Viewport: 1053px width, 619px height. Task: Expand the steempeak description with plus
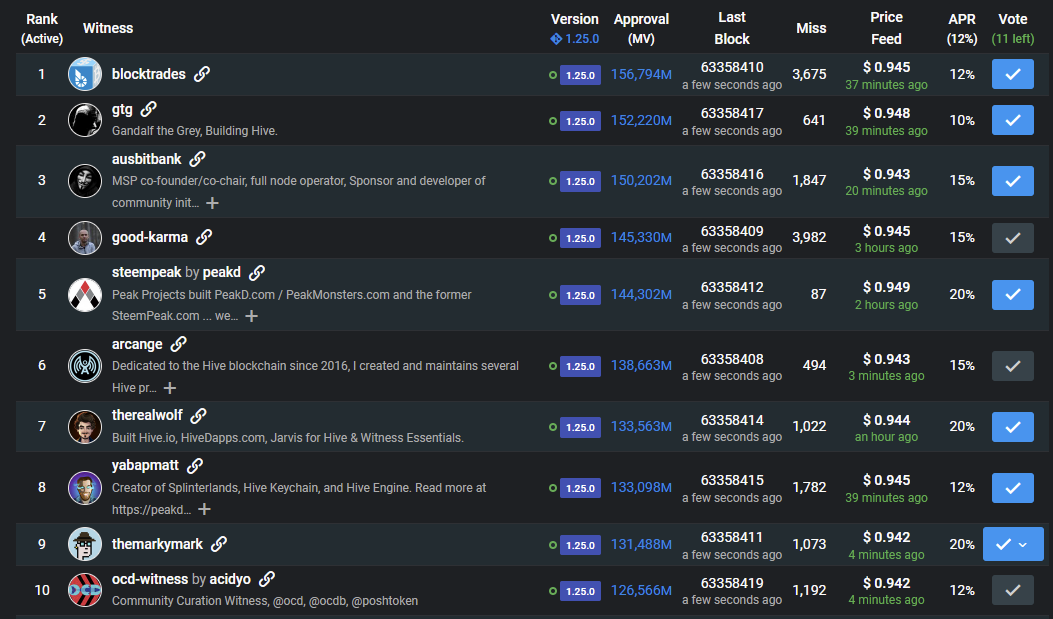point(252,316)
